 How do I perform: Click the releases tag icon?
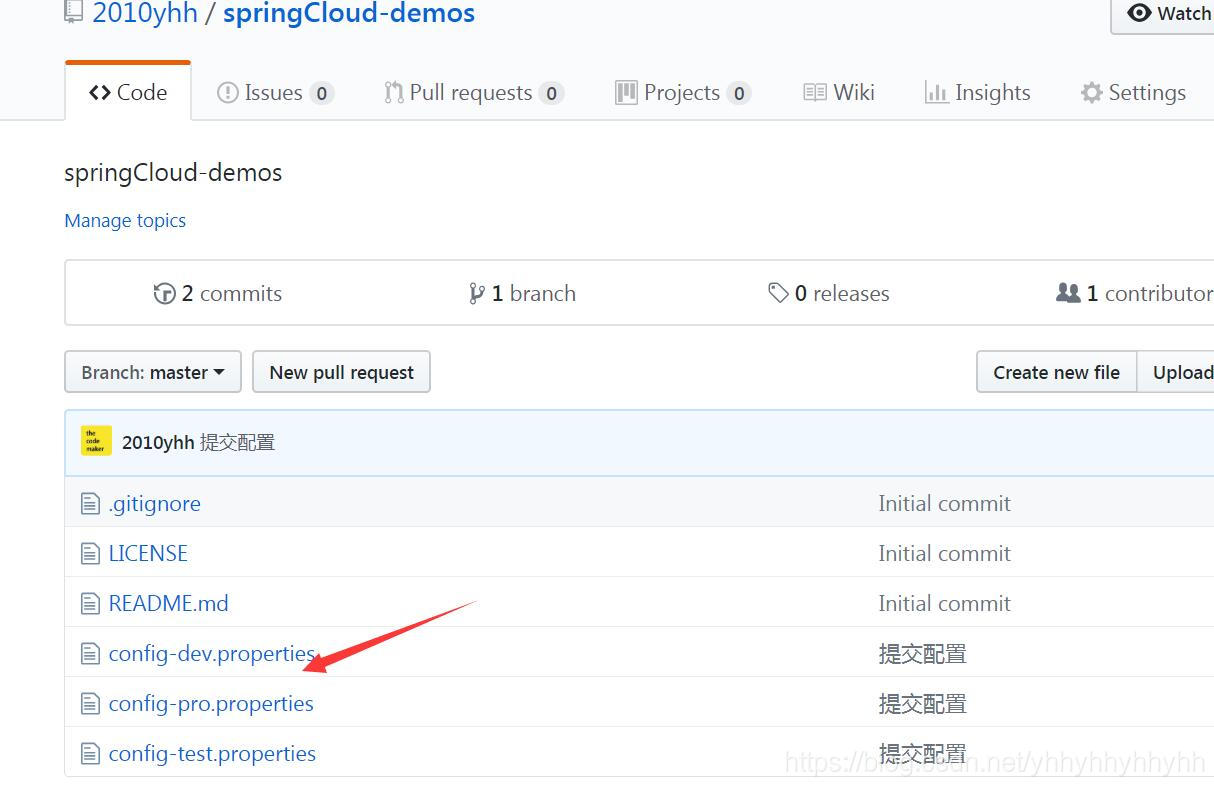(778, 293)
